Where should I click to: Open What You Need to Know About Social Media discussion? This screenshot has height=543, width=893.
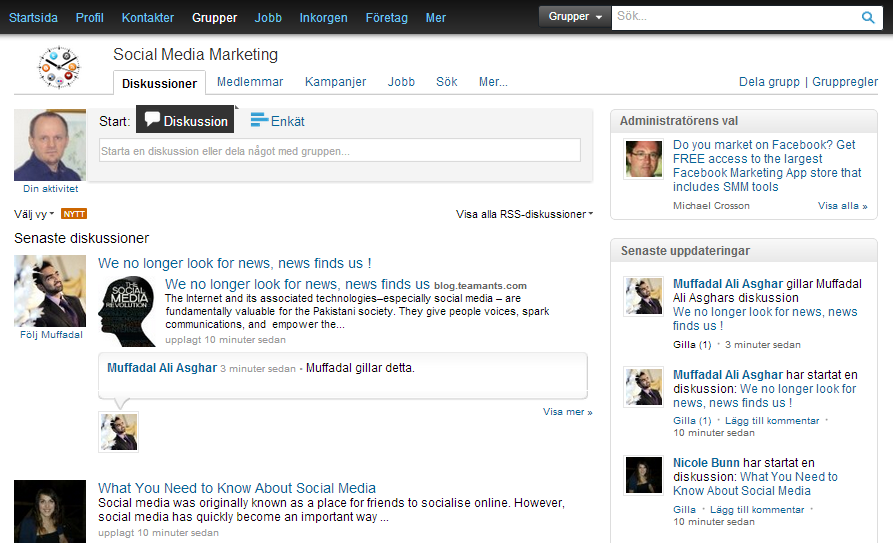(237, 488)
